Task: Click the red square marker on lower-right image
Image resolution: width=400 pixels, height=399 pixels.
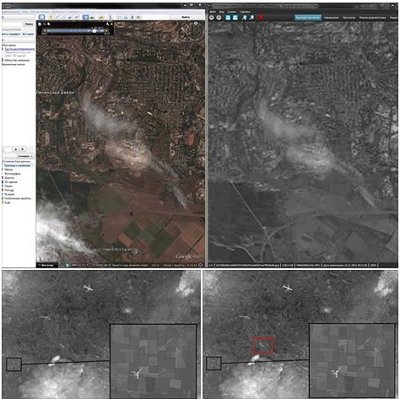Action: [264, 346]
